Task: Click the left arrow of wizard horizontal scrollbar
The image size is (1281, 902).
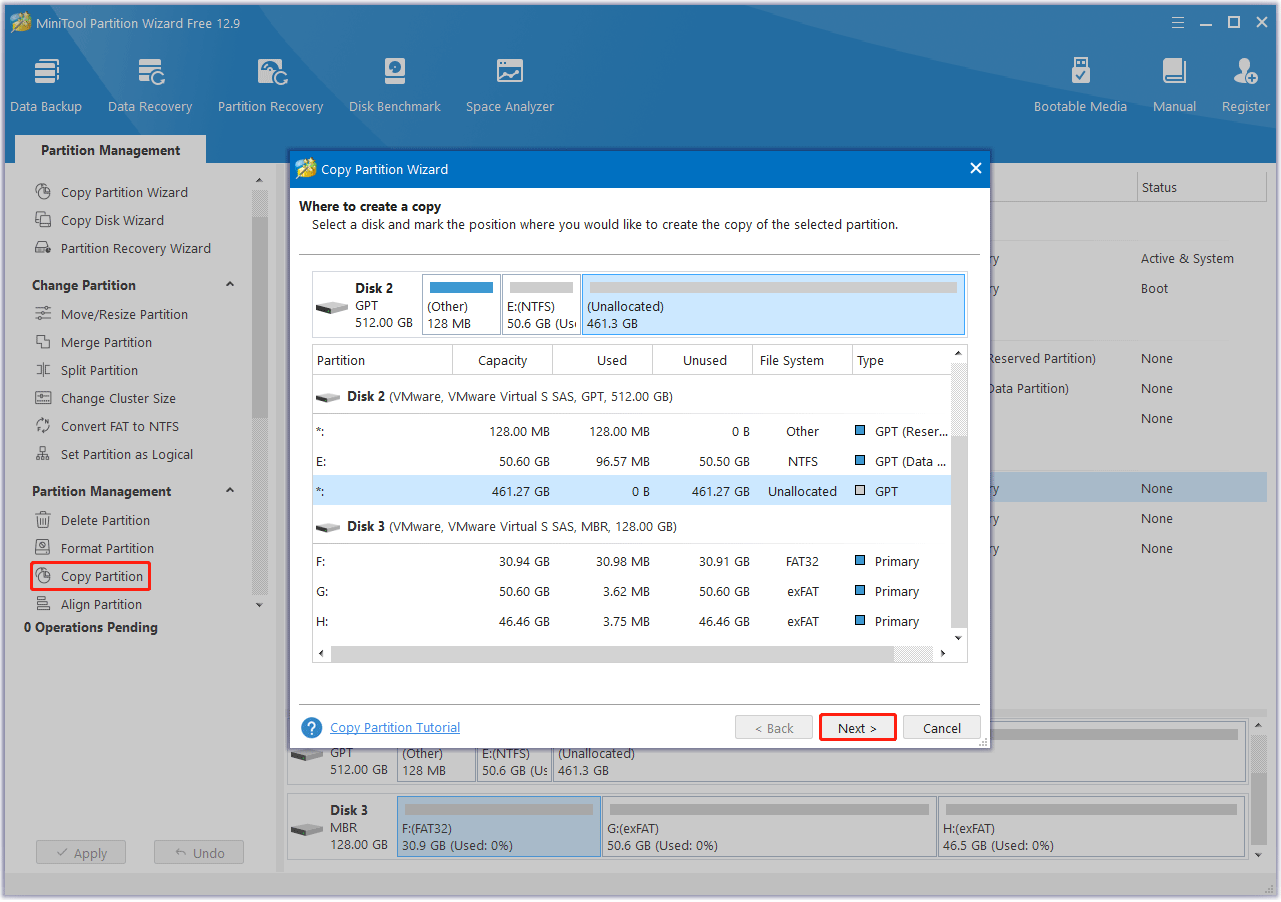Action: pos(321,654)
